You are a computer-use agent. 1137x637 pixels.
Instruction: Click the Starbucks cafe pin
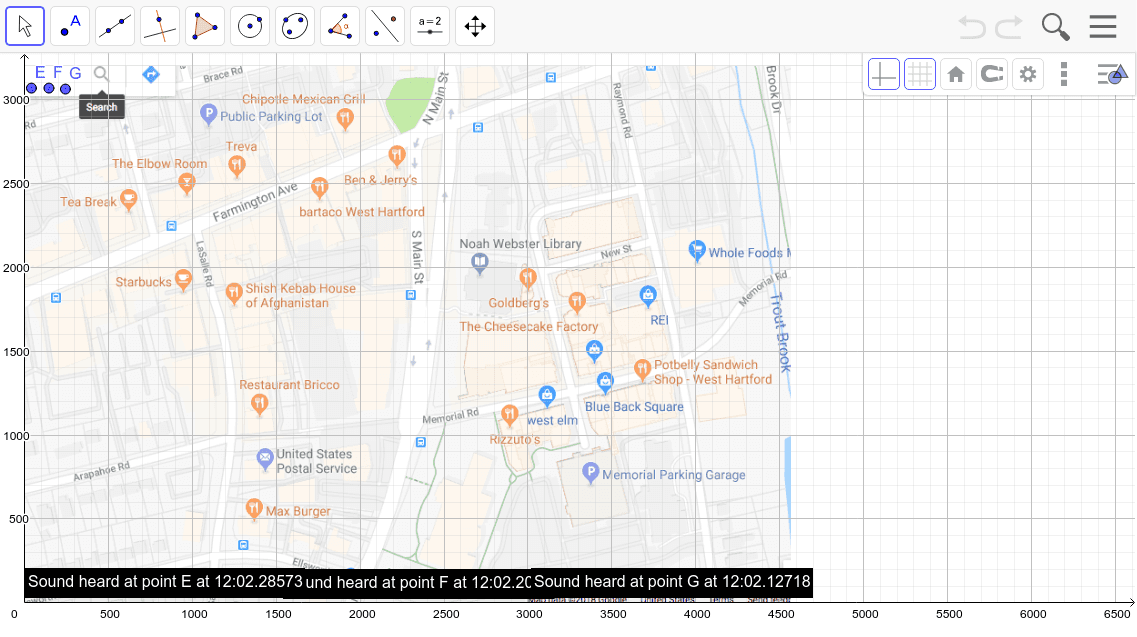pos(183,280)
